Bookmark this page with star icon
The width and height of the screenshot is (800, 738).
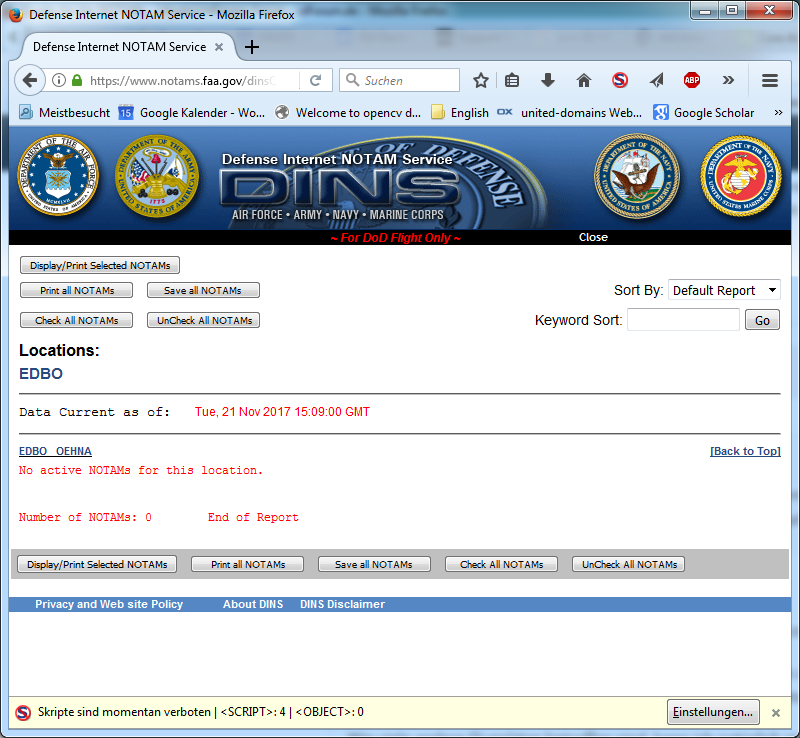pyautogui.click(x=481, y=80)
